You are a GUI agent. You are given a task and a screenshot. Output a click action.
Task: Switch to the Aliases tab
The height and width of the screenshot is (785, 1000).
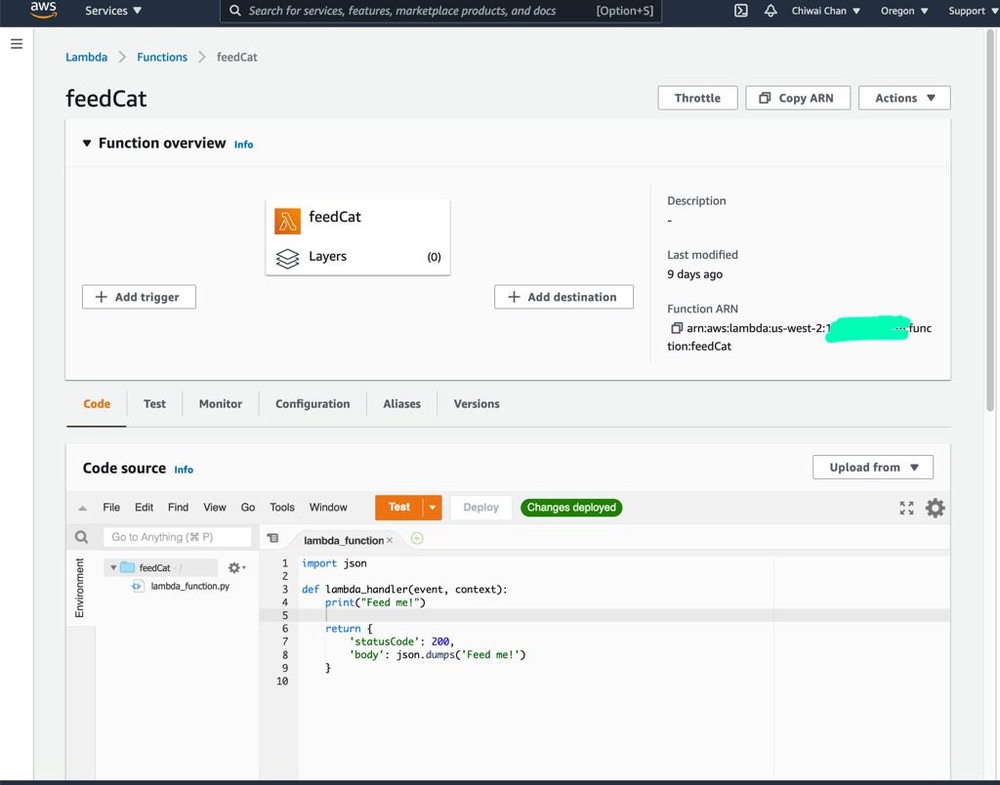point(402,404)
